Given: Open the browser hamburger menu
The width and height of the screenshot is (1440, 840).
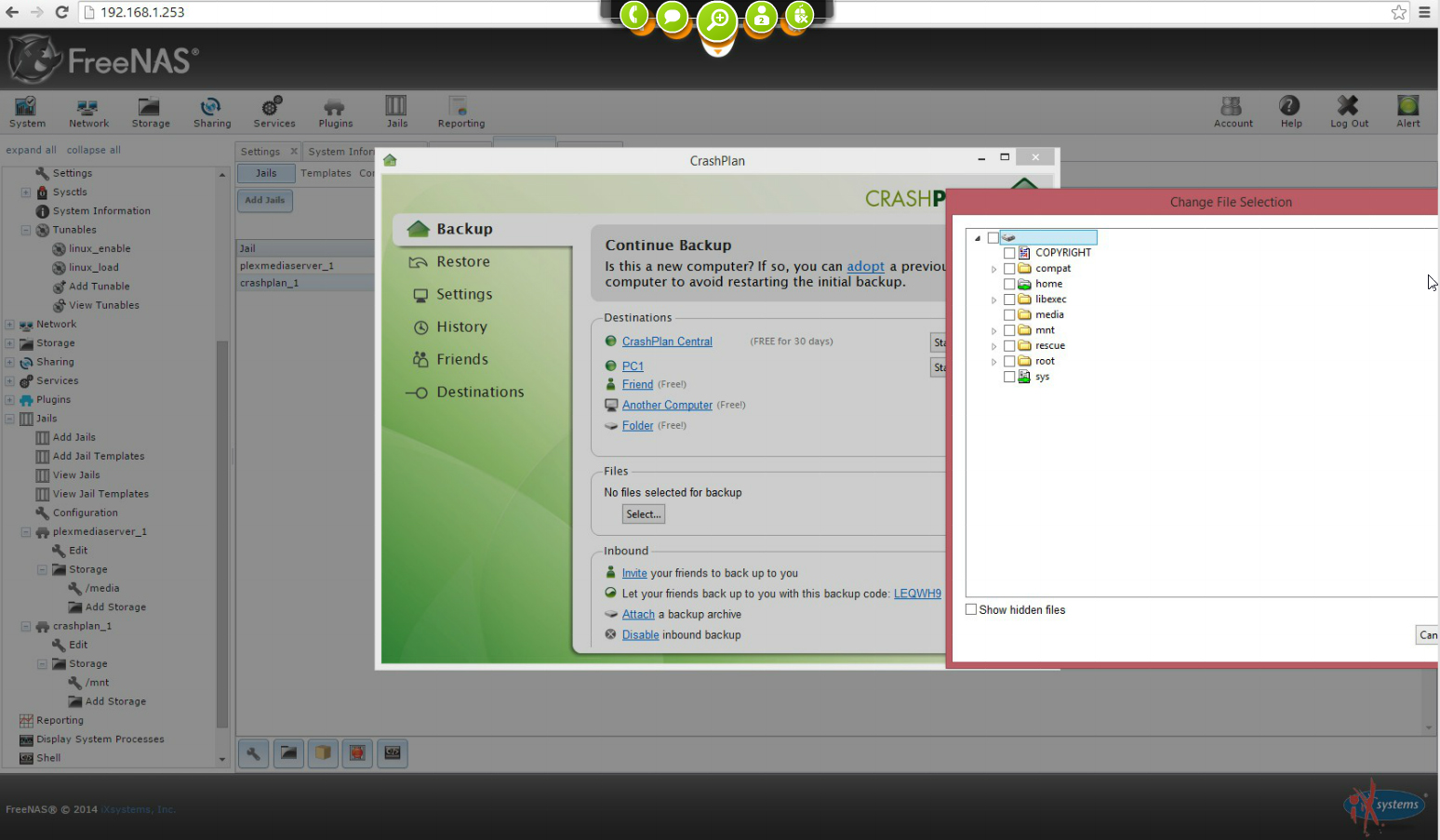Looking at the screenshot, I should 1424,12.
